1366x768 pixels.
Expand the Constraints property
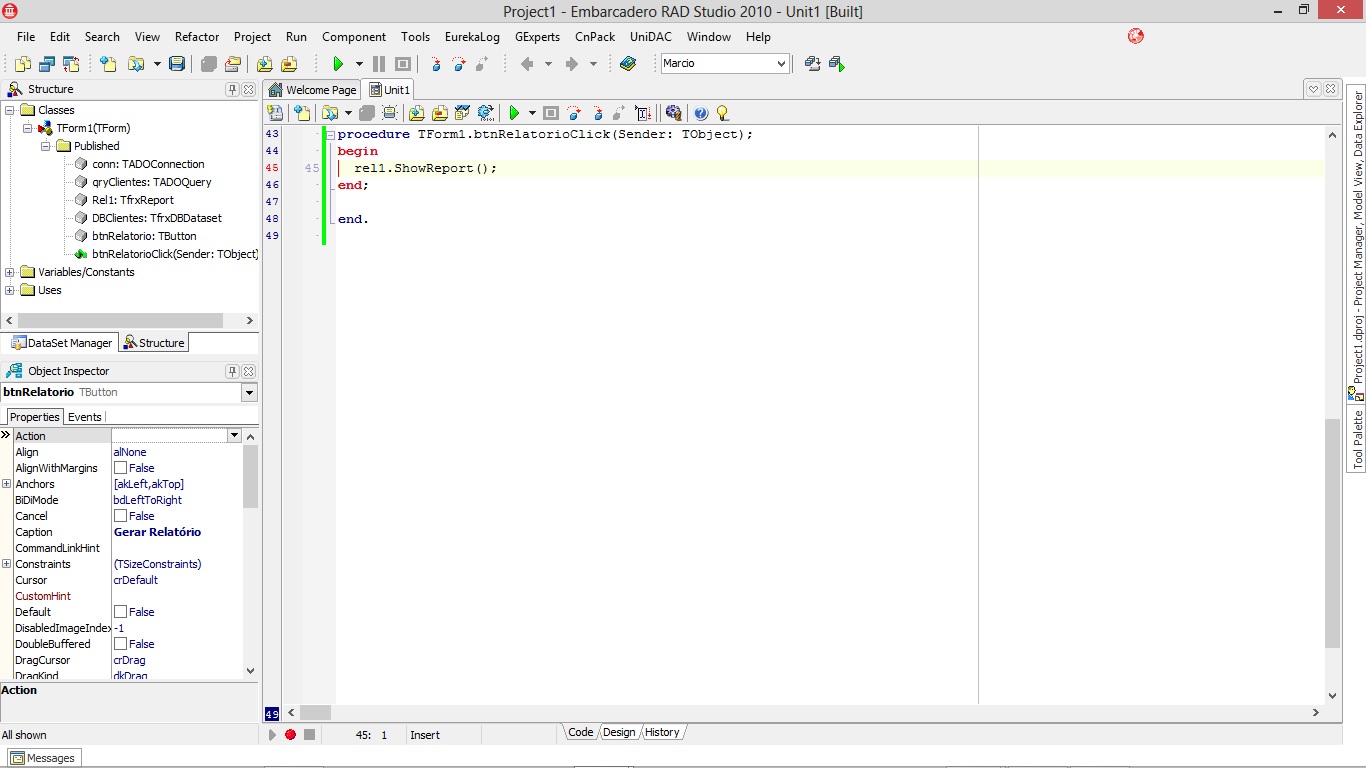click(x=7, y=564)
